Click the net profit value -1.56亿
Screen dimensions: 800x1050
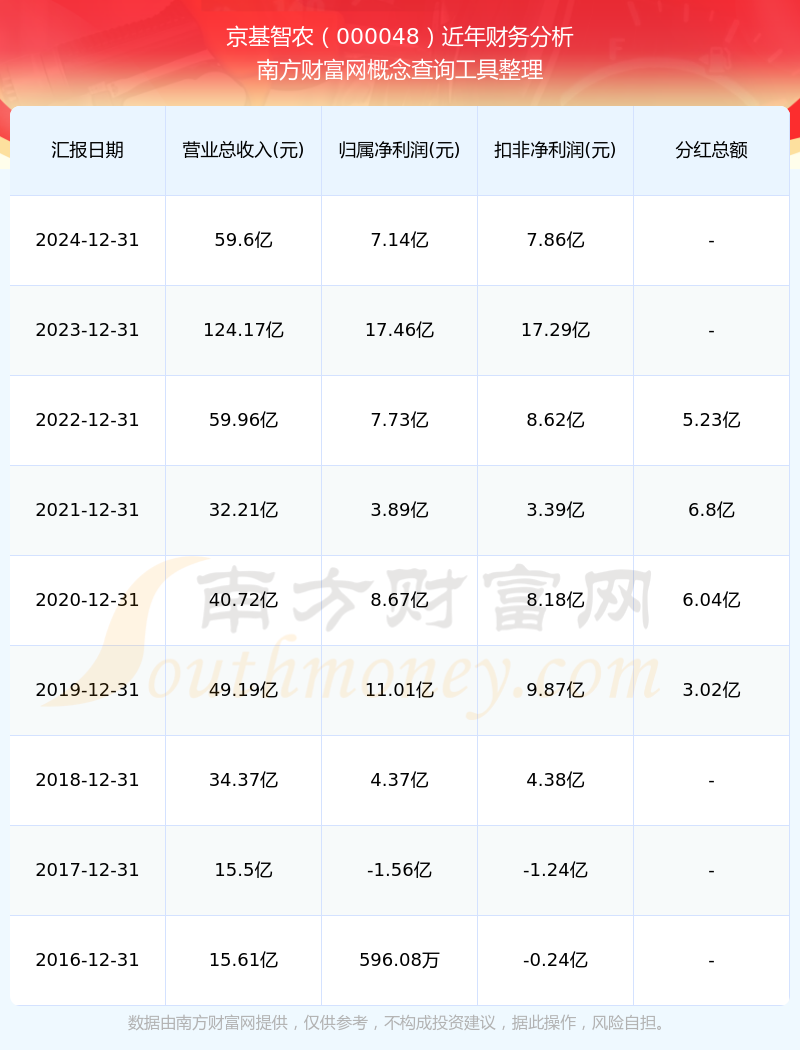(x=400, y=871)
